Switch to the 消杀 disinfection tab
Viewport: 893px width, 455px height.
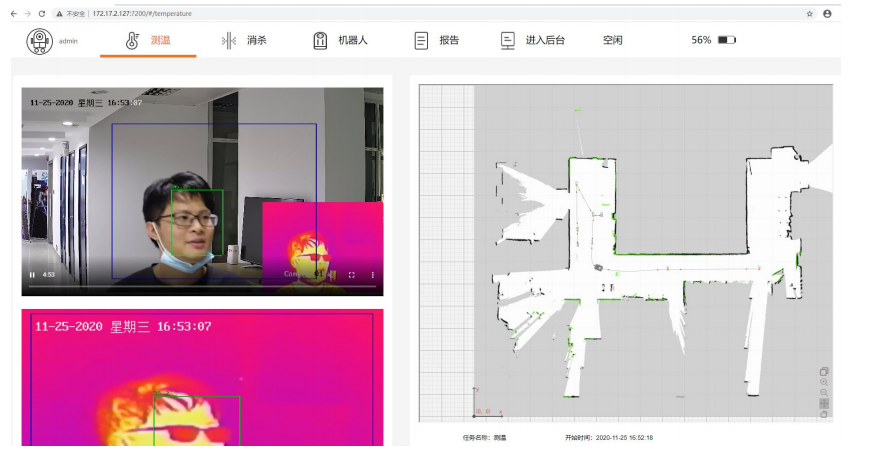246,40
